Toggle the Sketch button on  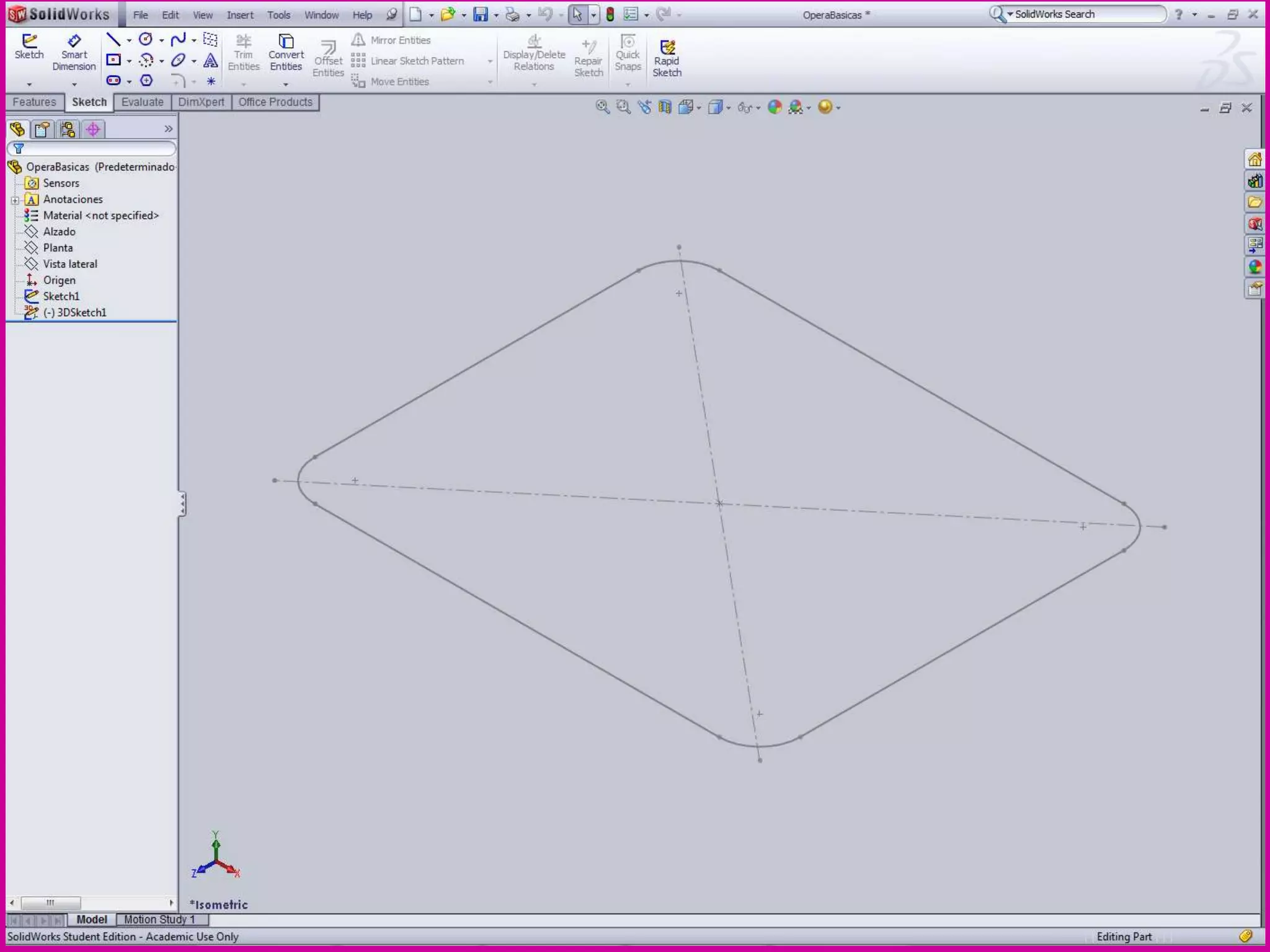coord(29,47)
